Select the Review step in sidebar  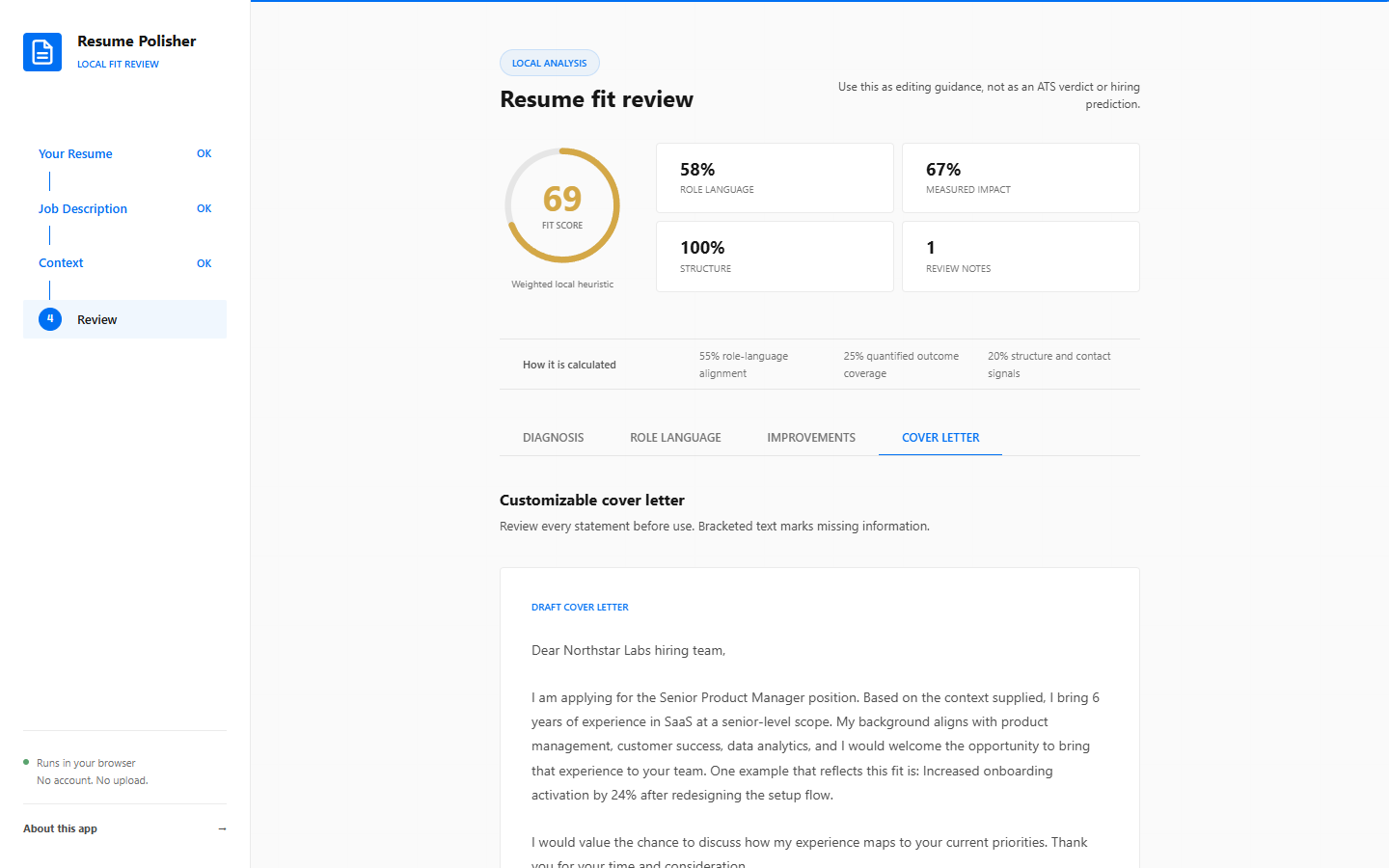(124, 319)
